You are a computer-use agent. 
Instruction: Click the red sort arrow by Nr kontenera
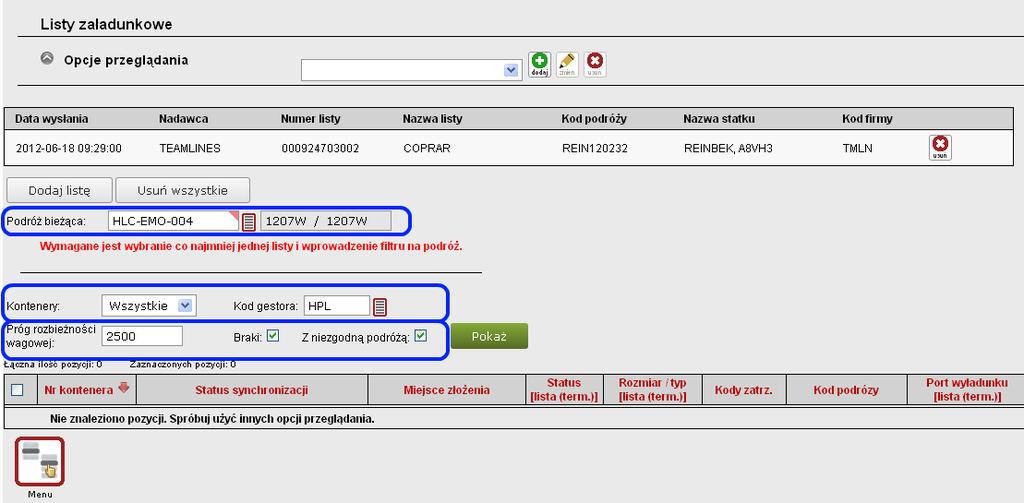[123, 388]
